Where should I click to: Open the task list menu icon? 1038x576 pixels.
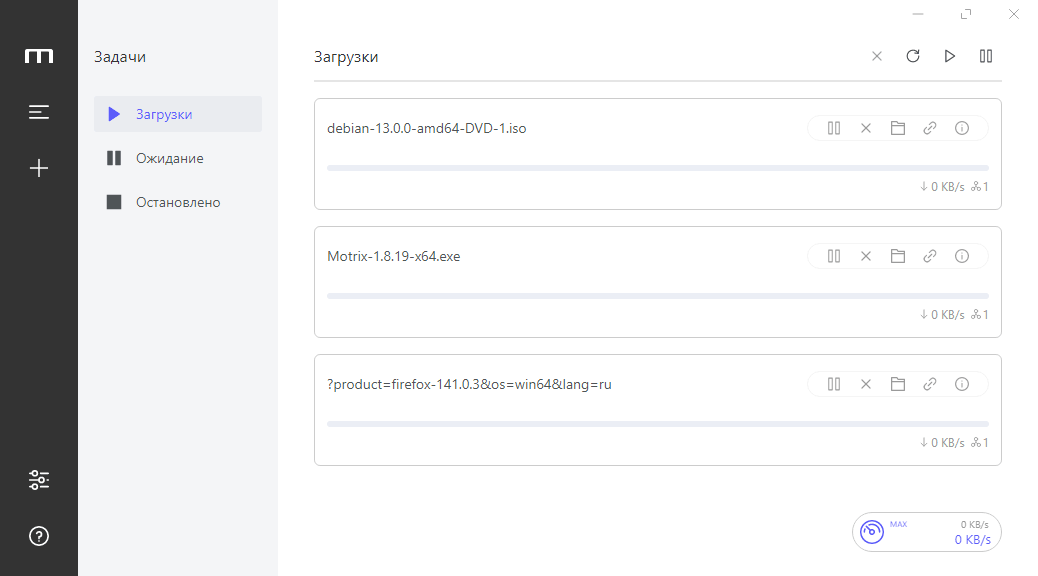pyautogui.click(x=39, y=113)
